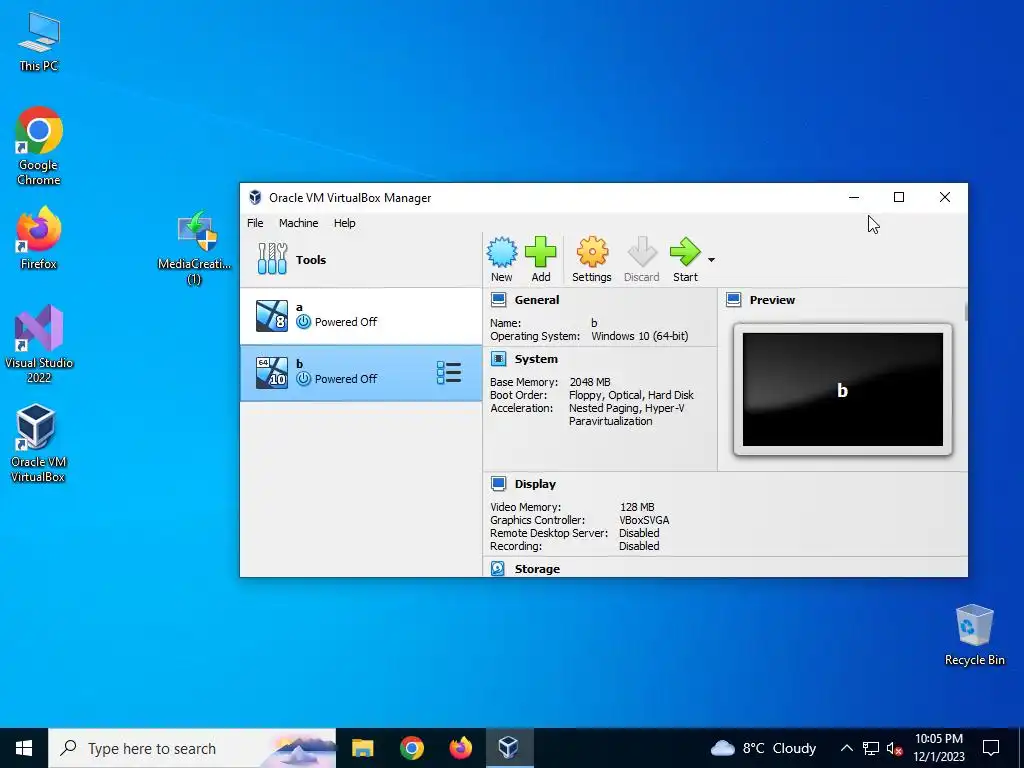Open Firefox from the taskbar

[x=460, y=748]
